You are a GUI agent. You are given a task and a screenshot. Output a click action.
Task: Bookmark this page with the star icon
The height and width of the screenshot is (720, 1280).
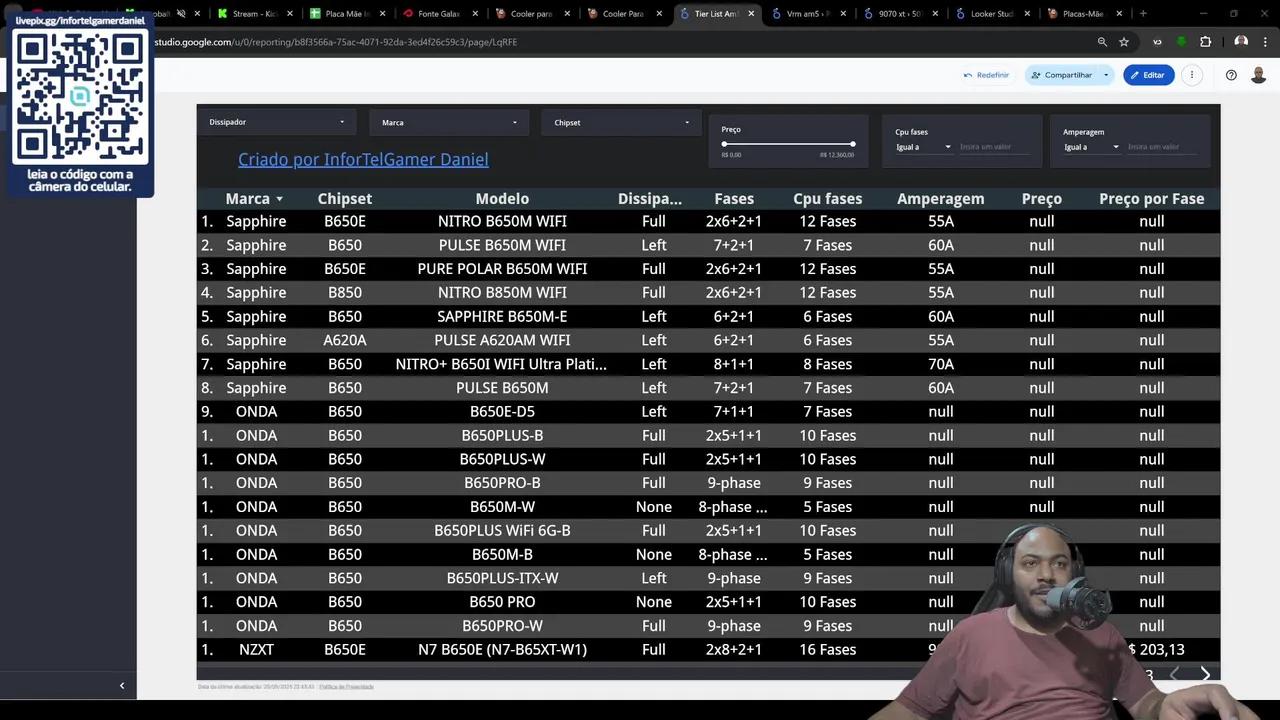pos(1124,42)
